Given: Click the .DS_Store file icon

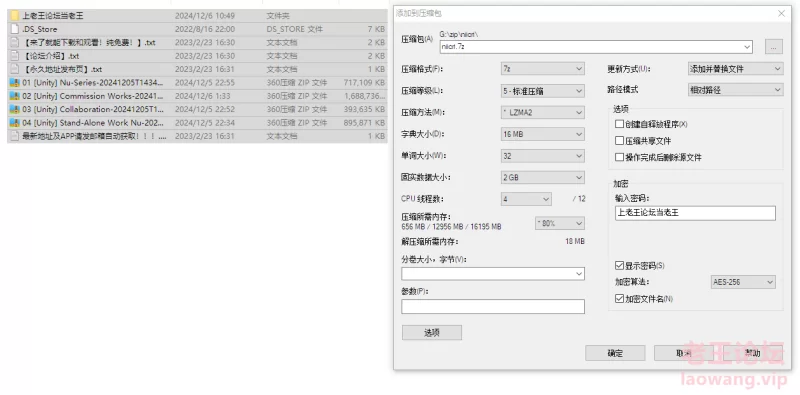Looking at the screenshot, I should (15, 29).
